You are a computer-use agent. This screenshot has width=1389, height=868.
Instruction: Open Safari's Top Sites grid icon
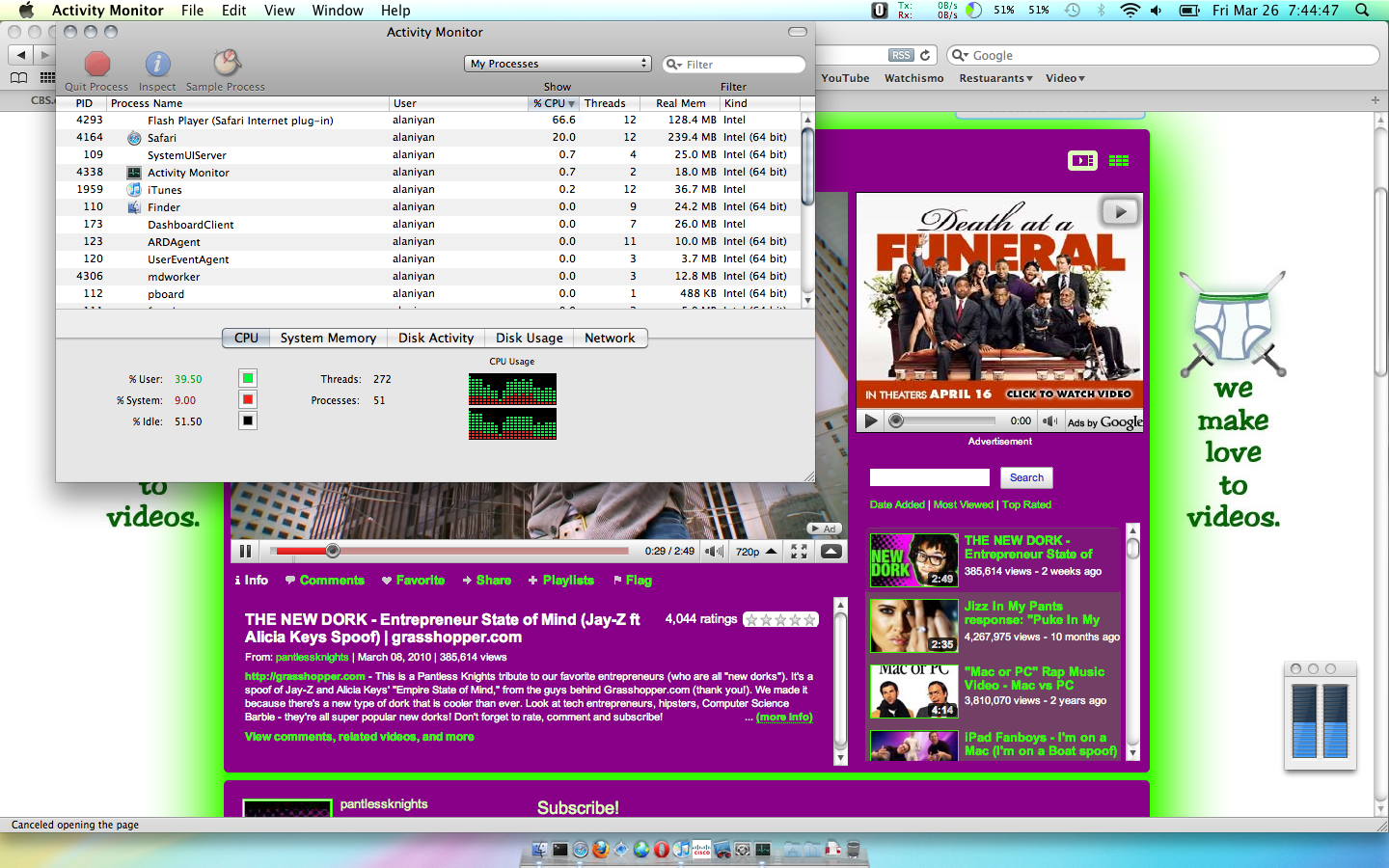tap(47, 78)
